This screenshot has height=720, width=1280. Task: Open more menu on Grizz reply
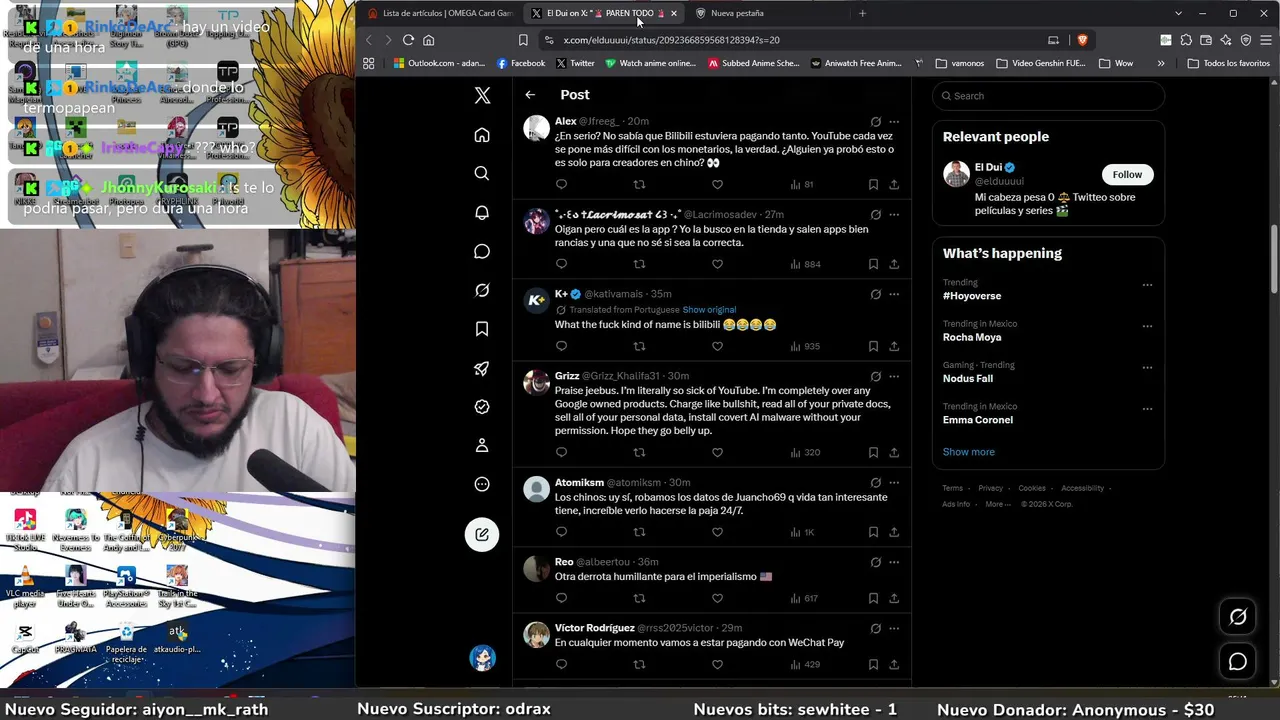[x=894, y=377]
